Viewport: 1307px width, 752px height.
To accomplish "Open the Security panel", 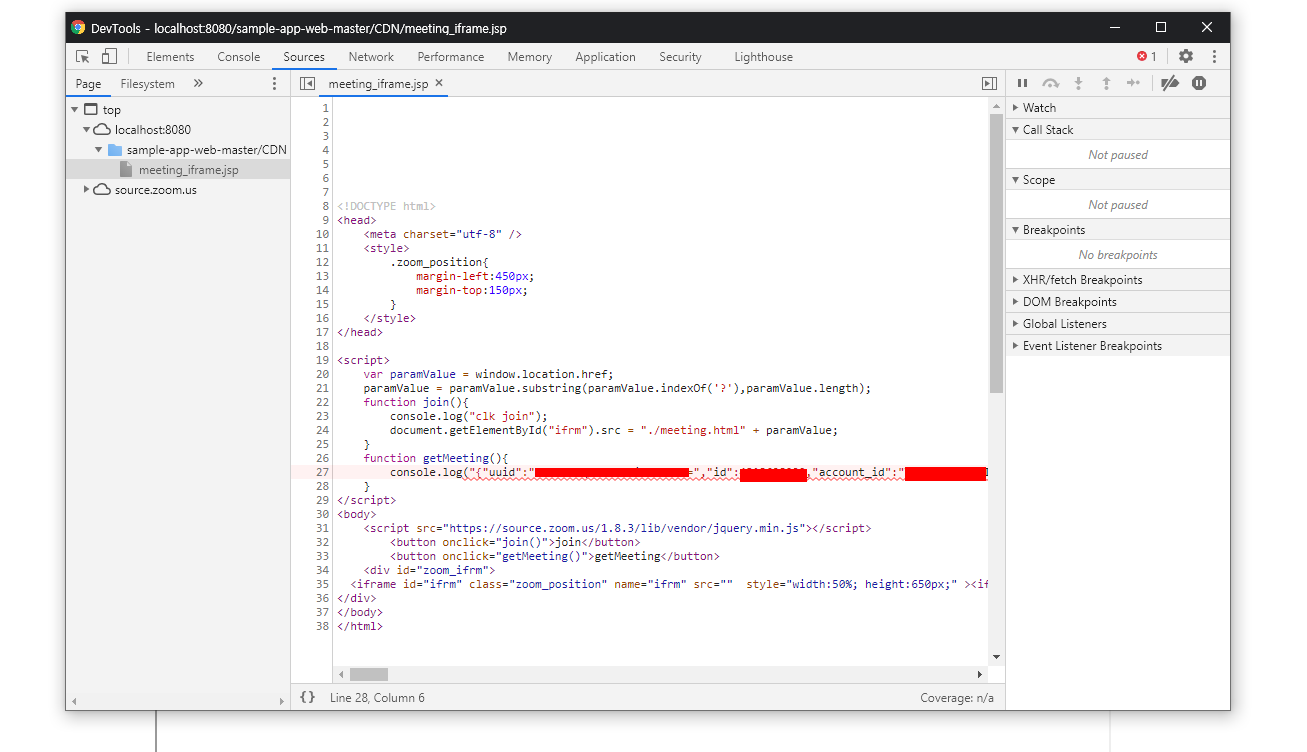I will [x=680, y=57].
